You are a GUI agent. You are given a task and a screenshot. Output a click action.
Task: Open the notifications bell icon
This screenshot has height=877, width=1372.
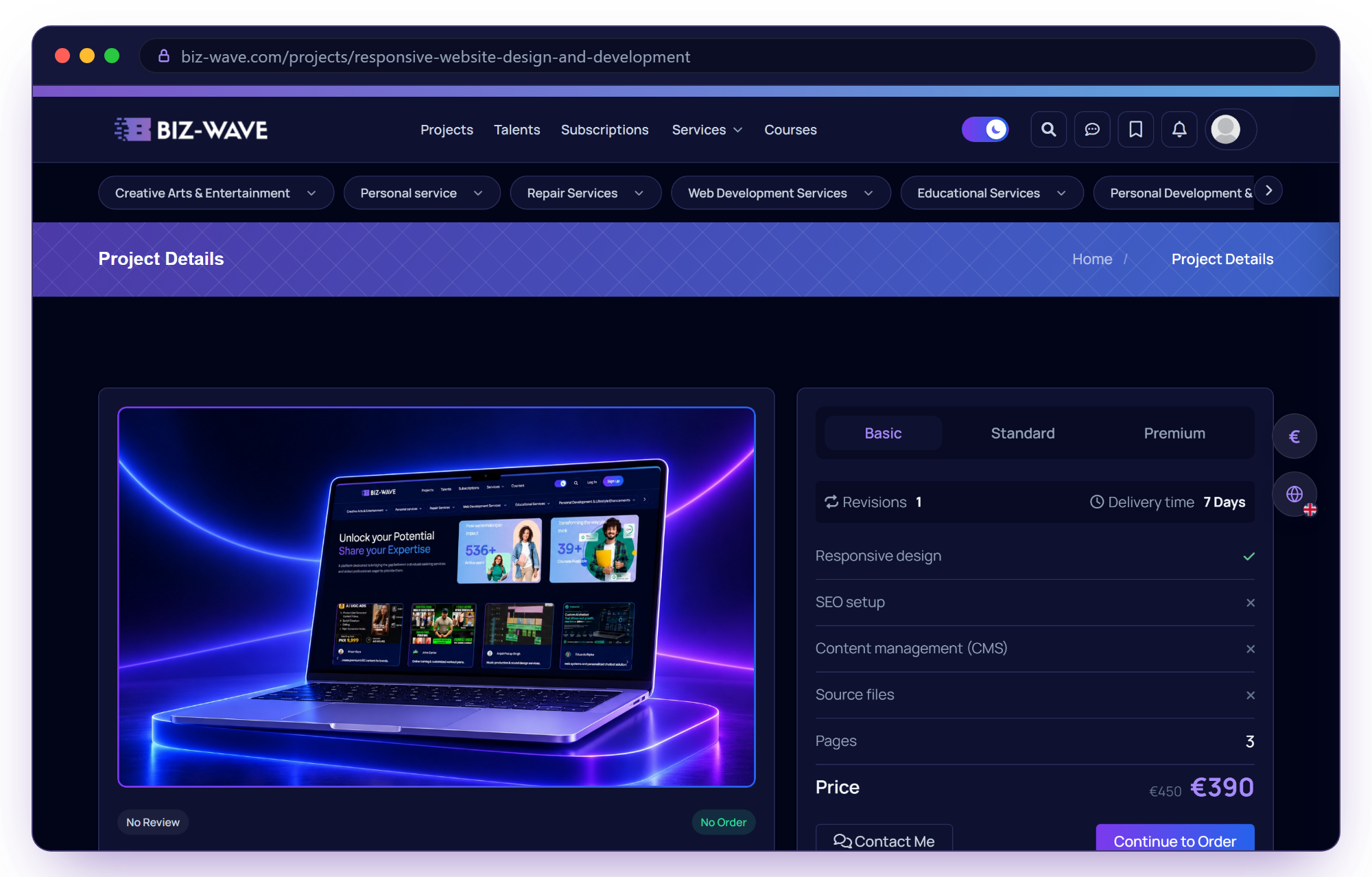click(x=1179, y=129)
